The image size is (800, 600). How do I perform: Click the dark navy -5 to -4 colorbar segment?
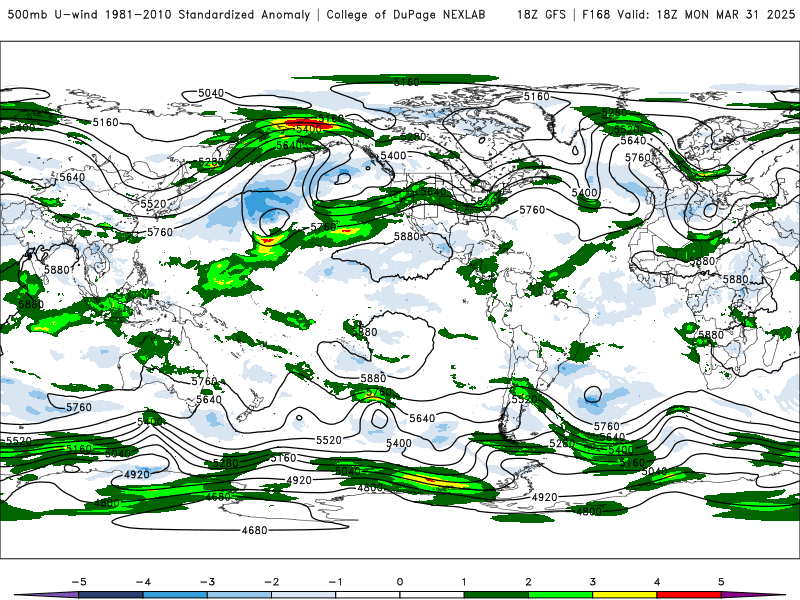pyautogui.click(x=111, y=595)
